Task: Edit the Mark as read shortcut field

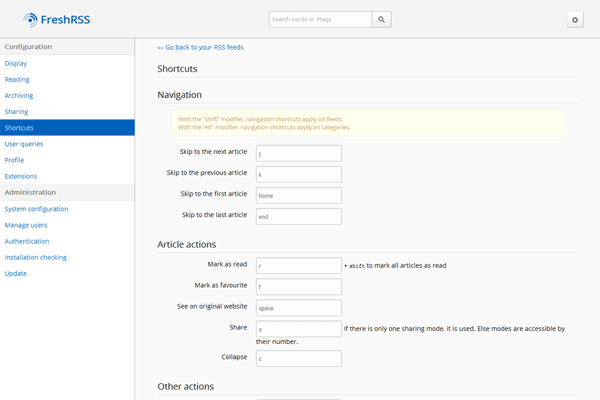Action: (x=298, y=266)
